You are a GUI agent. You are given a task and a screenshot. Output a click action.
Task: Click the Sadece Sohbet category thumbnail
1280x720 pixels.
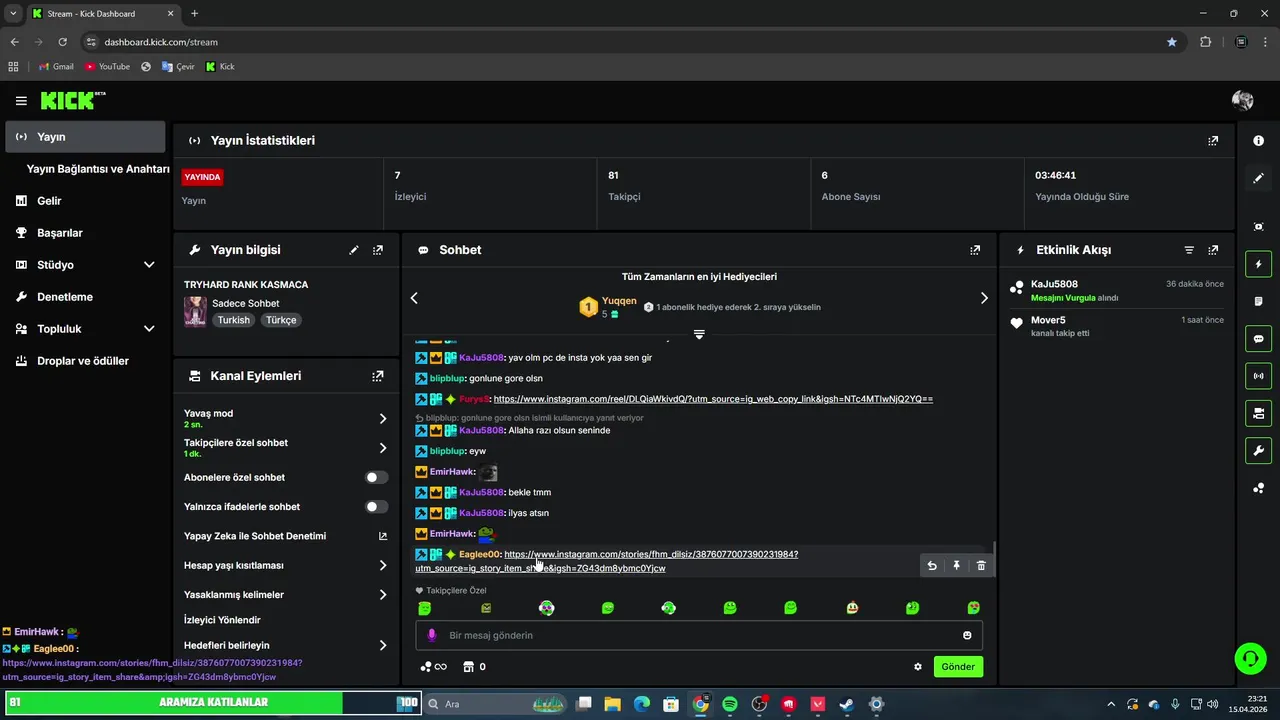click(195, 311)
